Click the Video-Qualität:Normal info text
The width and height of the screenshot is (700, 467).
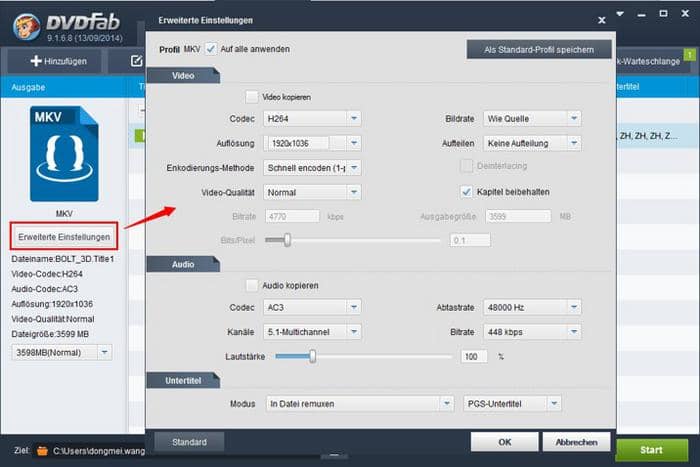coord(53,319)
